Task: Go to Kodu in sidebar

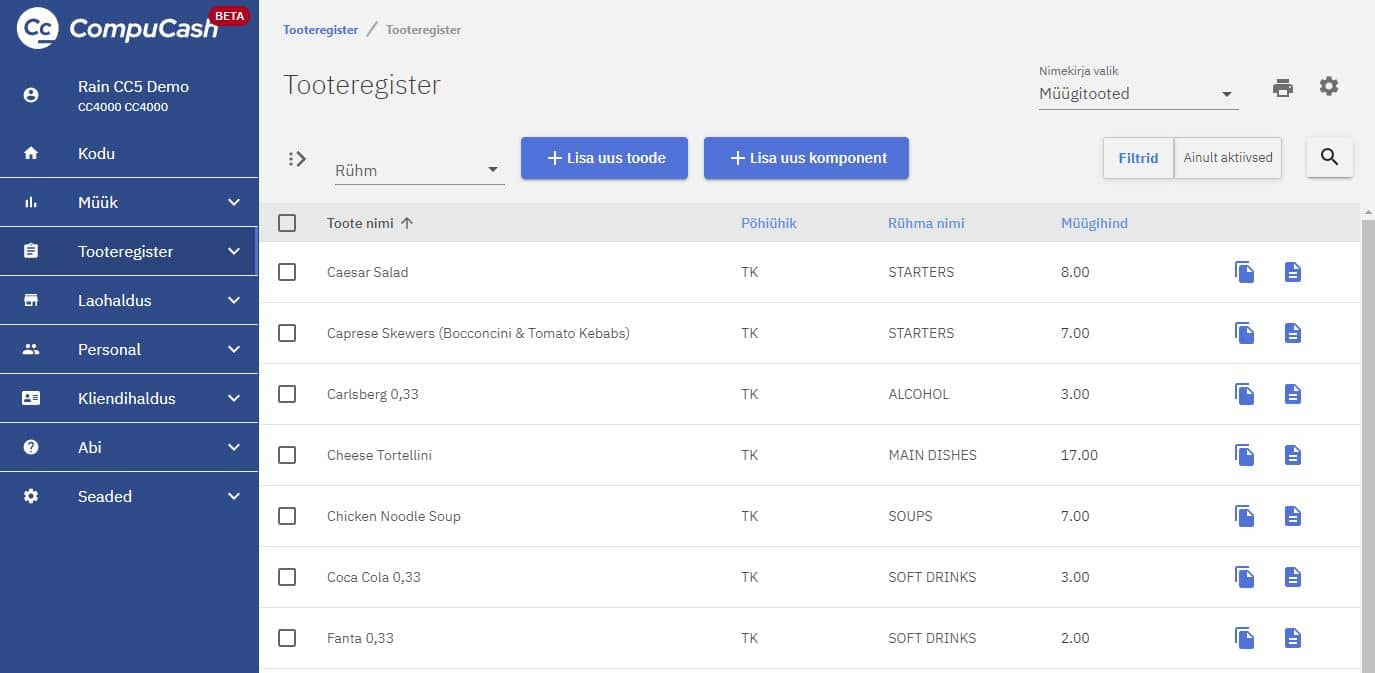Action: (x=96, y=153)
